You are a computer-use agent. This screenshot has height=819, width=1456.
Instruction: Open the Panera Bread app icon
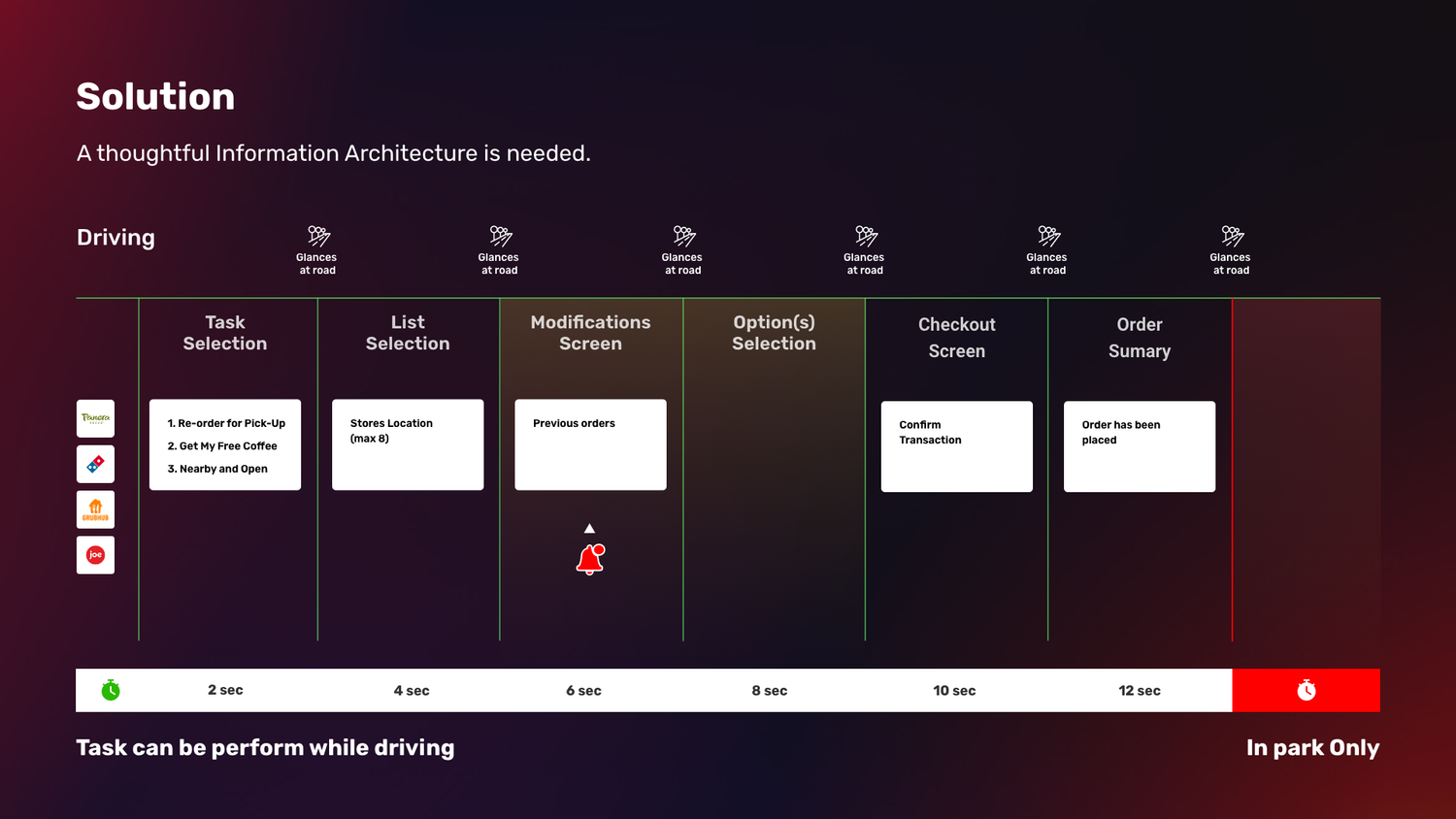(95, 418)
